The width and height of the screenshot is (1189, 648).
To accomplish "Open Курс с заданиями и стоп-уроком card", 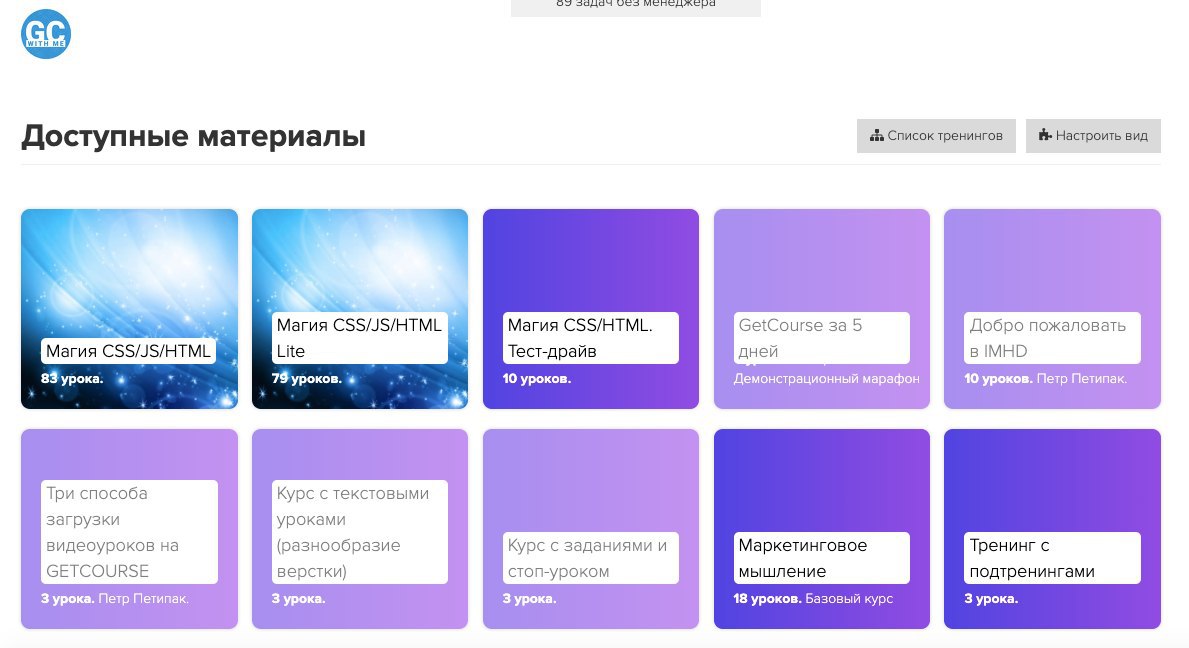I will pyautogui.click(x=591, y=529).
